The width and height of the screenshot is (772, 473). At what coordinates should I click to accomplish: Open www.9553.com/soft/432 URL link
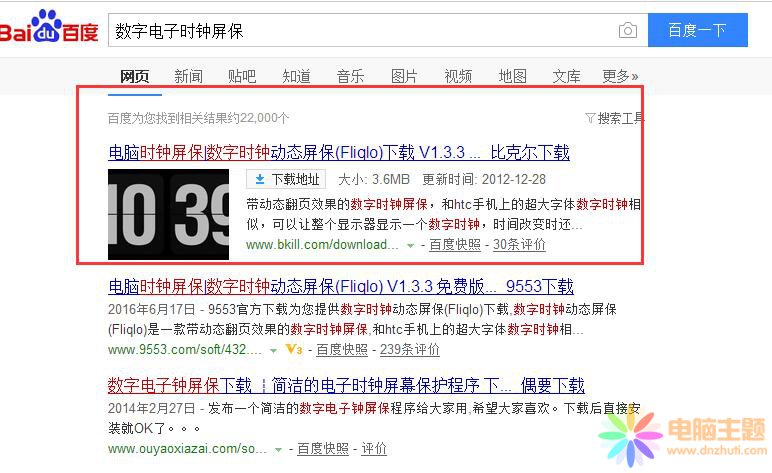185,349
